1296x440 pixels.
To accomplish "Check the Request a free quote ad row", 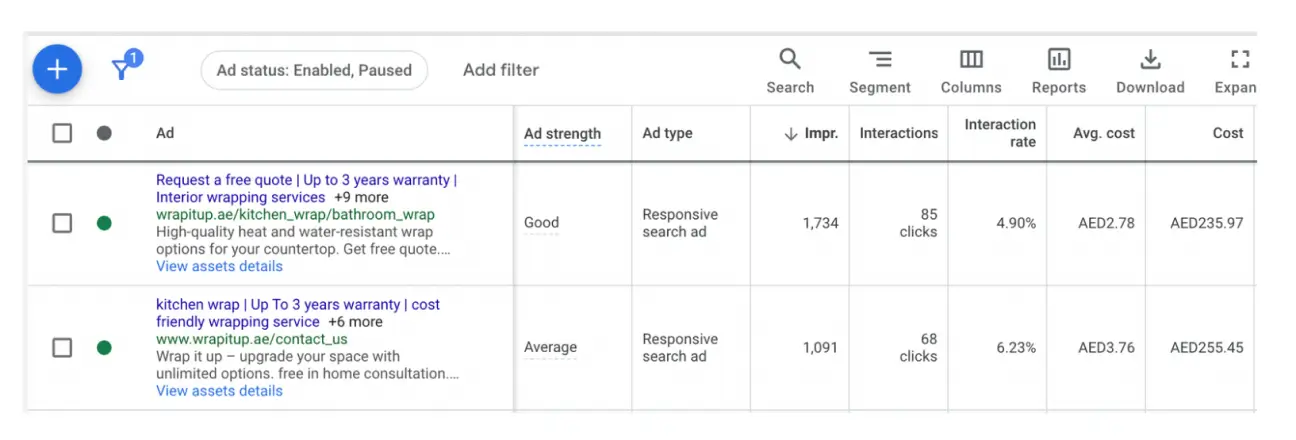I will click(x=62, y=223).
